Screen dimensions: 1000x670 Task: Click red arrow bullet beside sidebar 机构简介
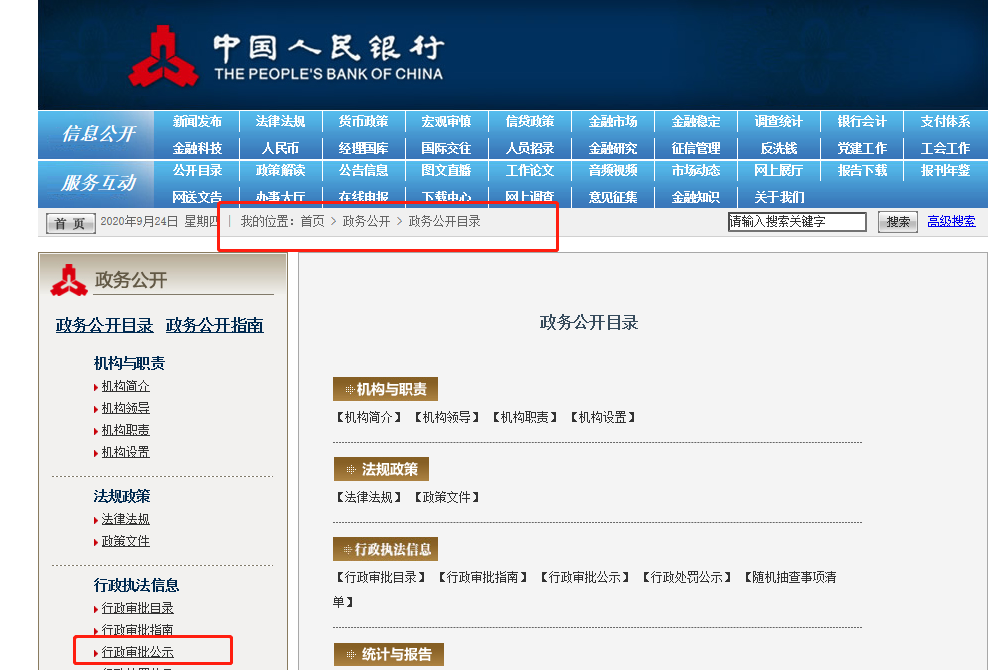[x=95, y=387]
